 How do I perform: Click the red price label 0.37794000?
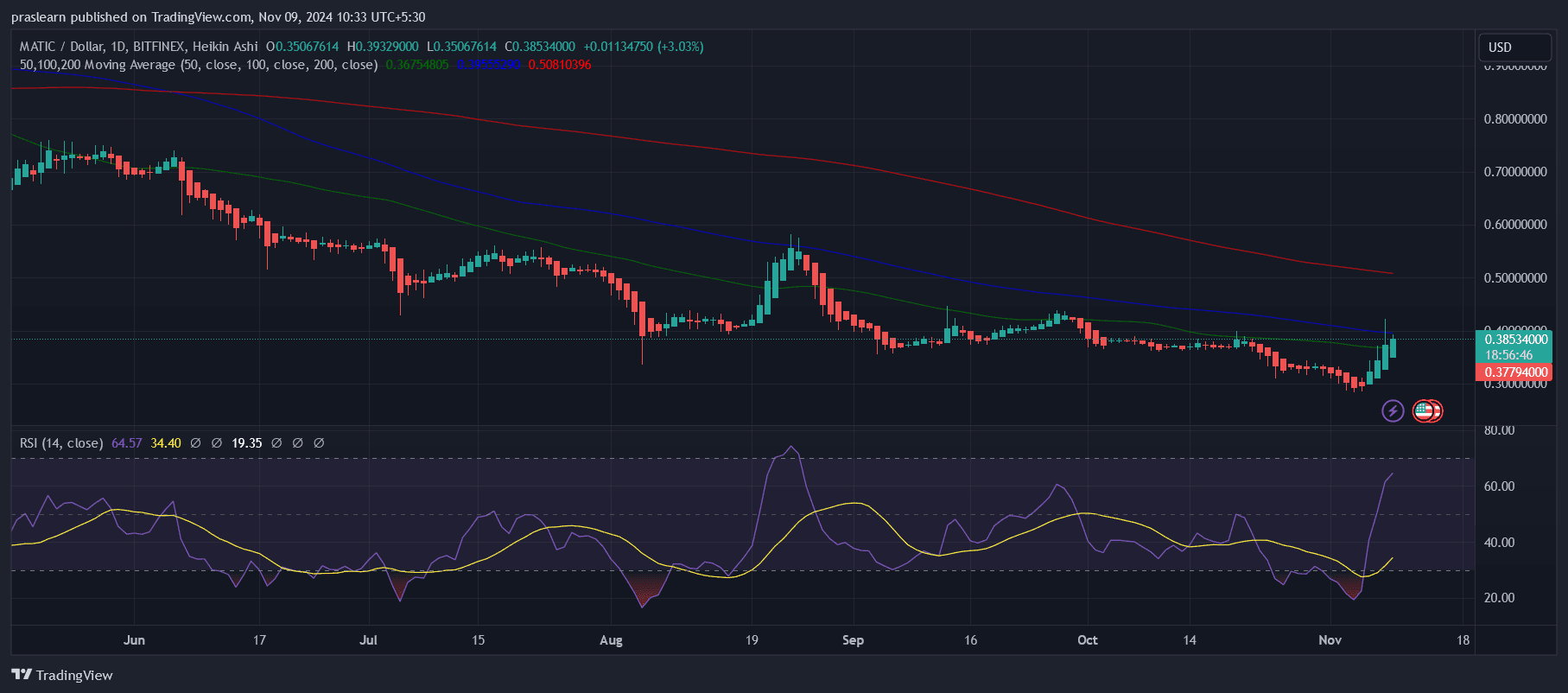(1515, 372)
